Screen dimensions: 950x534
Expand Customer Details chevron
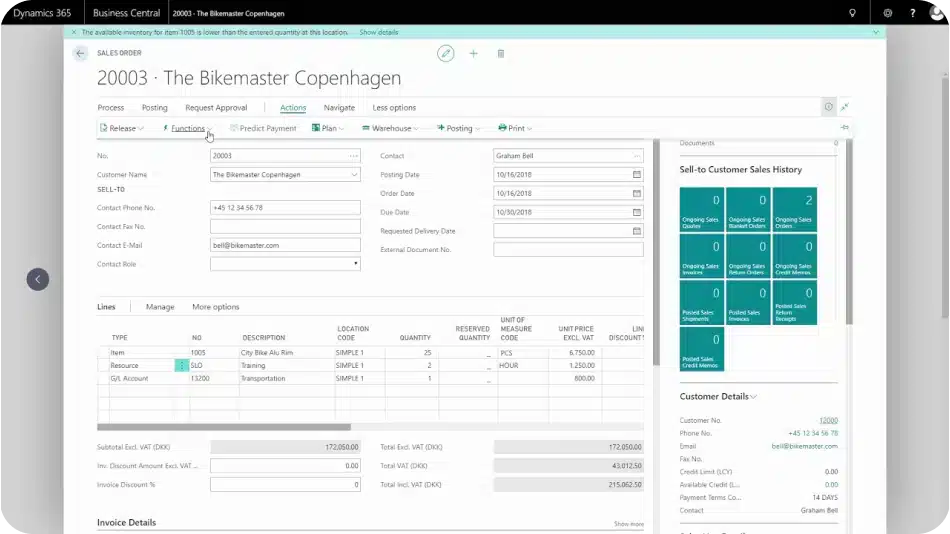pos(754,397)
